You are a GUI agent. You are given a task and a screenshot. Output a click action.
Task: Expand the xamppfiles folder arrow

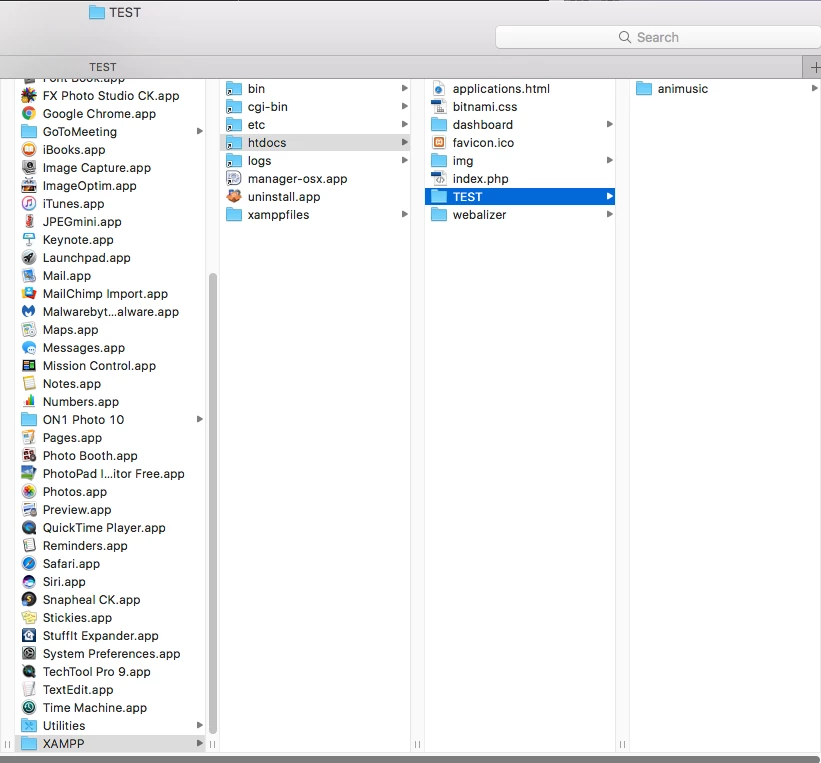[404, 214]
